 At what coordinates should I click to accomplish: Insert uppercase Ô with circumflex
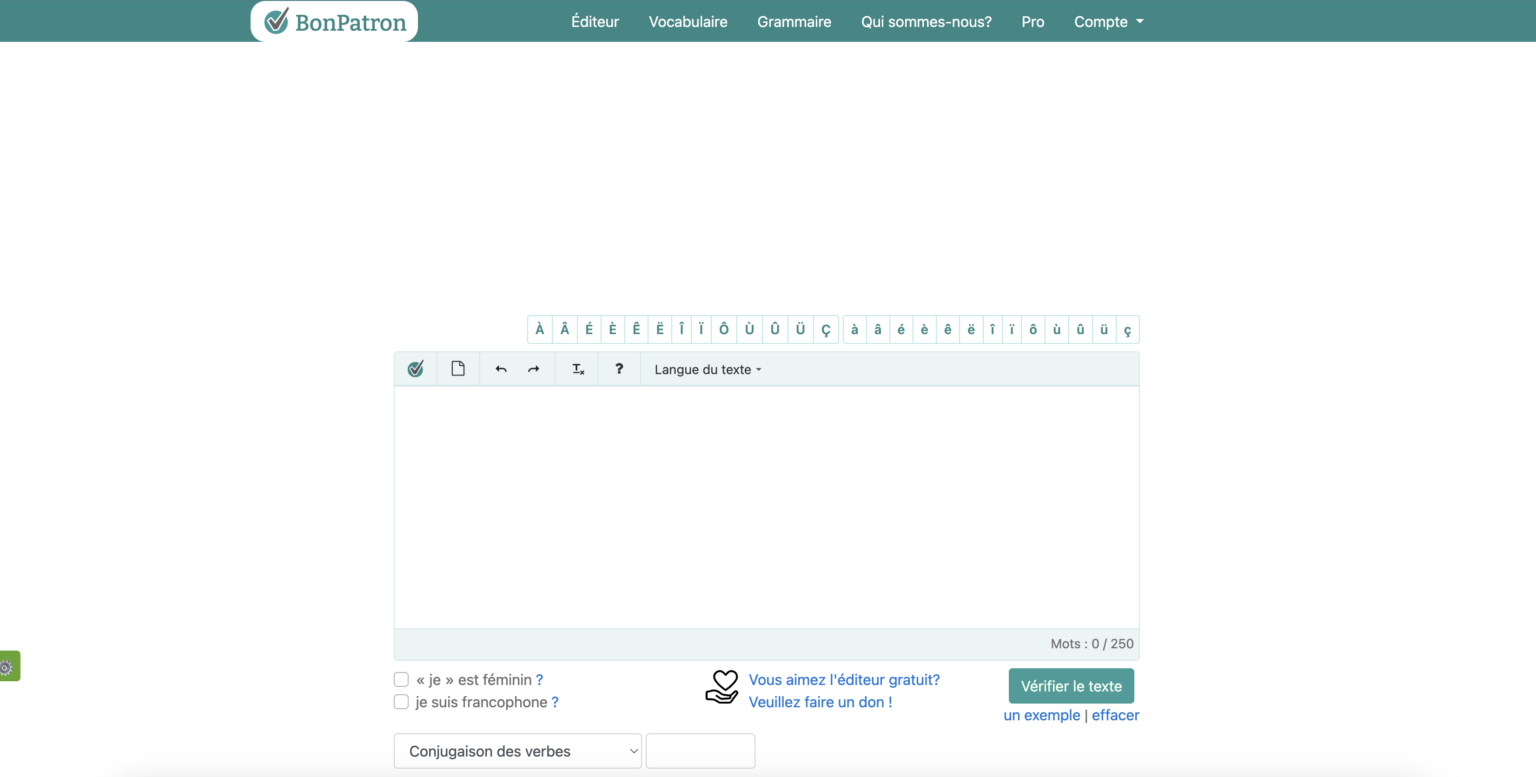tap(724, 330)
